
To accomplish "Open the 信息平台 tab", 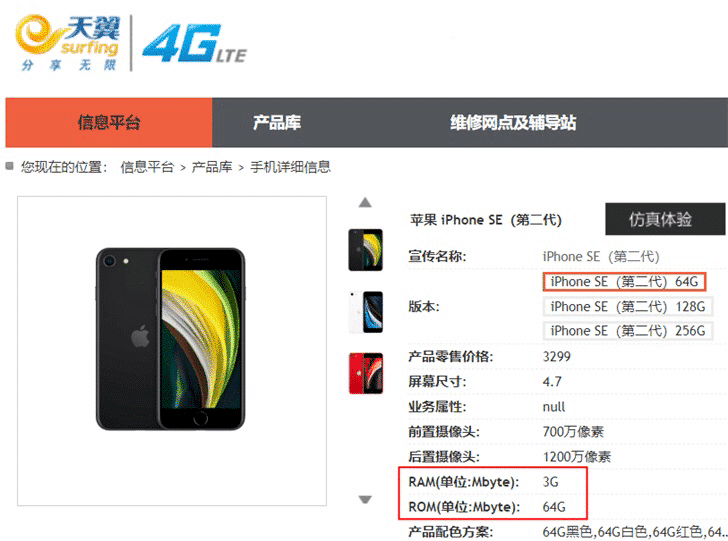I will (x=109, y=123).
